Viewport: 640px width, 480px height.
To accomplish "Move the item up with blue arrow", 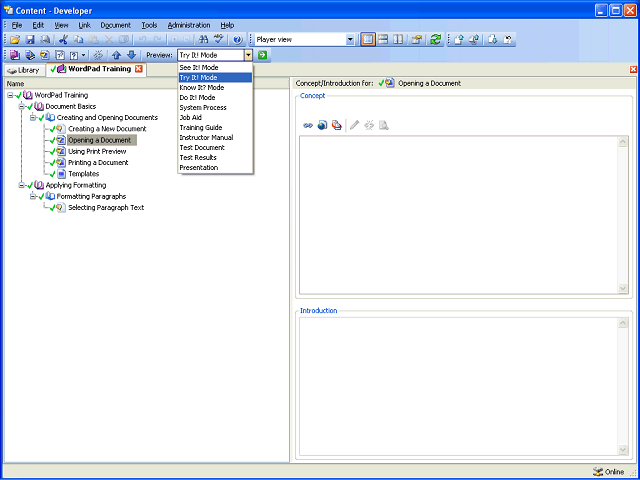I will click(x=116, y=55).
